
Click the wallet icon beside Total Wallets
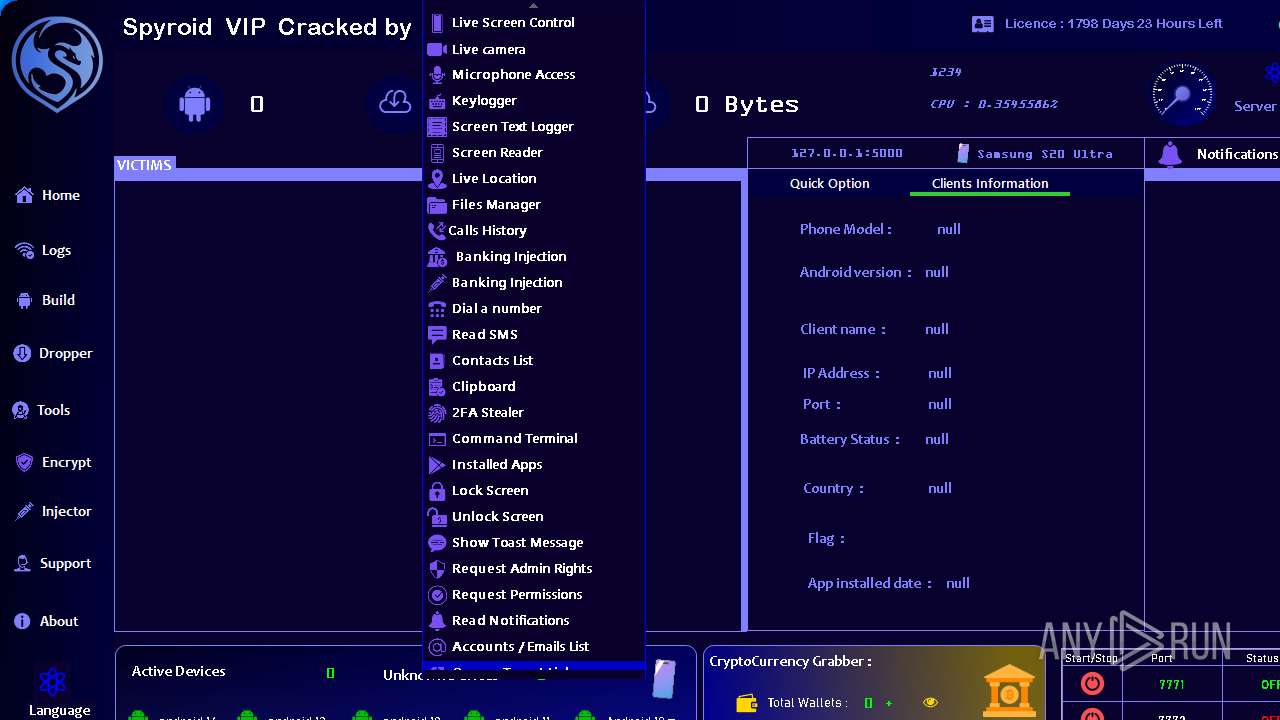pyautogui.click(x=746, y=703)
